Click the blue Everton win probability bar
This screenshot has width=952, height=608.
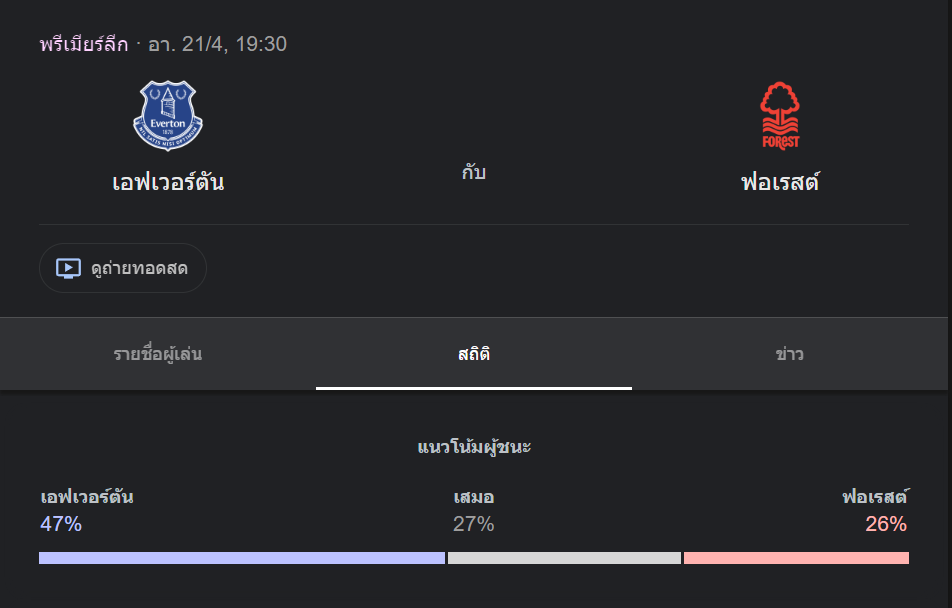(241, 558)
